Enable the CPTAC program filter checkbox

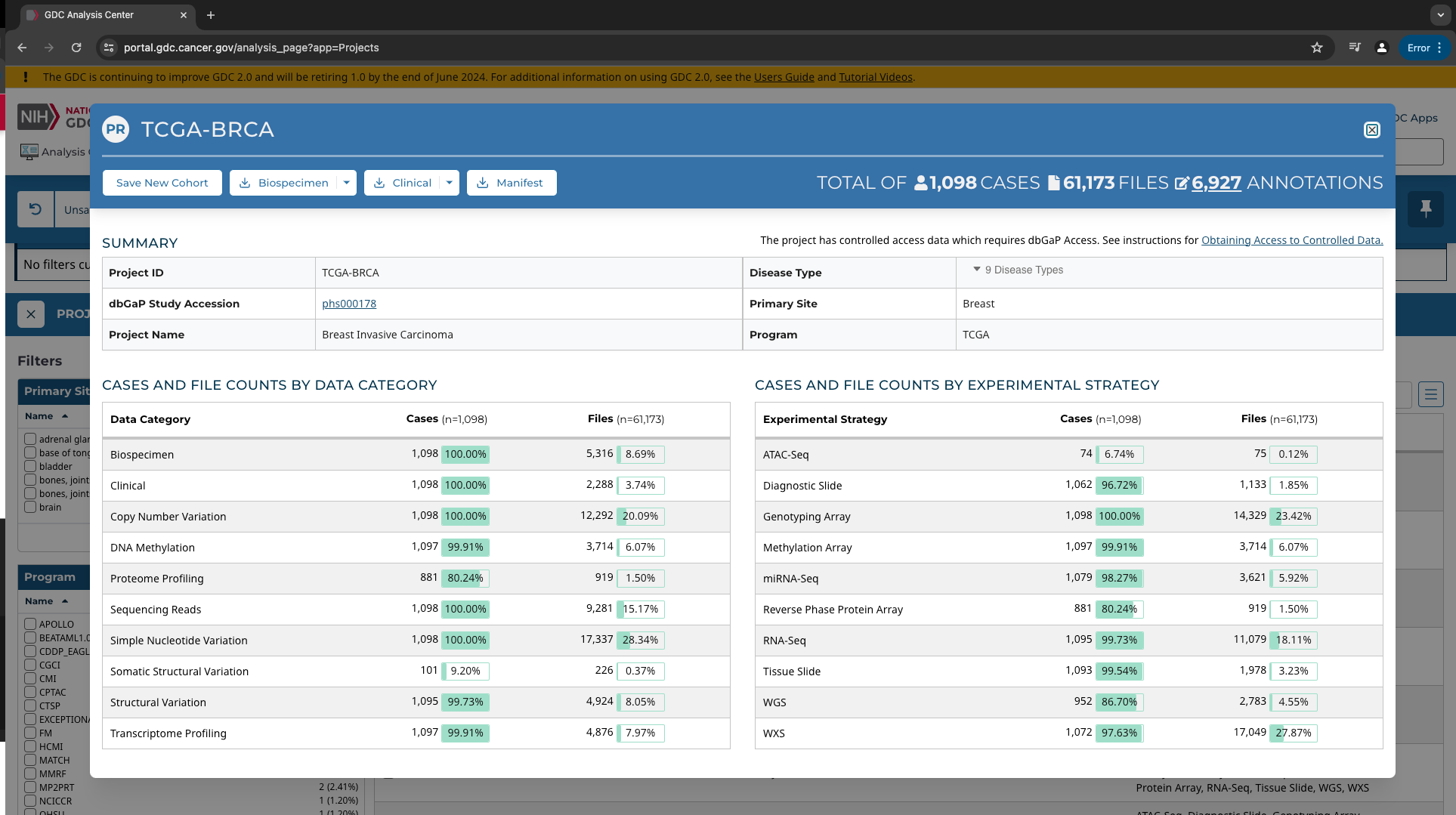(30, 692)
